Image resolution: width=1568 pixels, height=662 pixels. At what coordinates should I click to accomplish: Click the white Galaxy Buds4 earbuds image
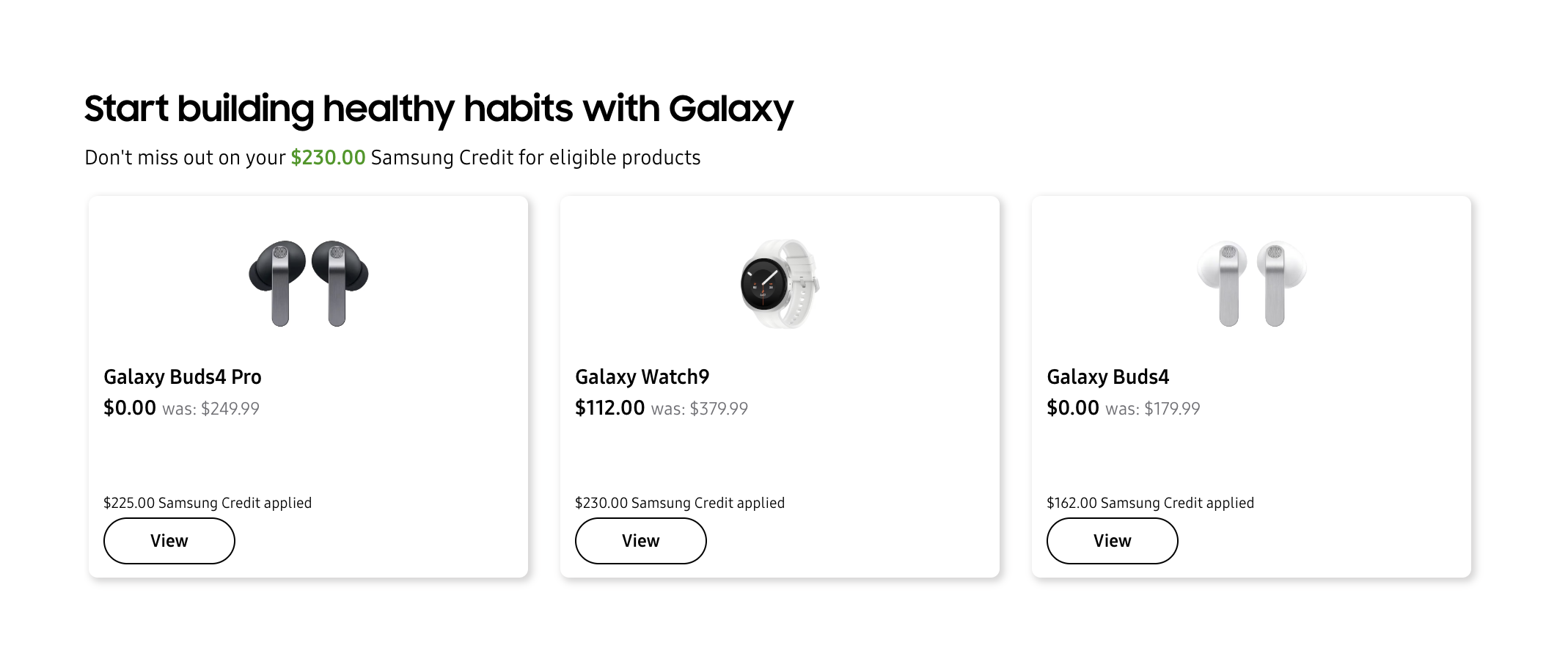[1251, 283]
